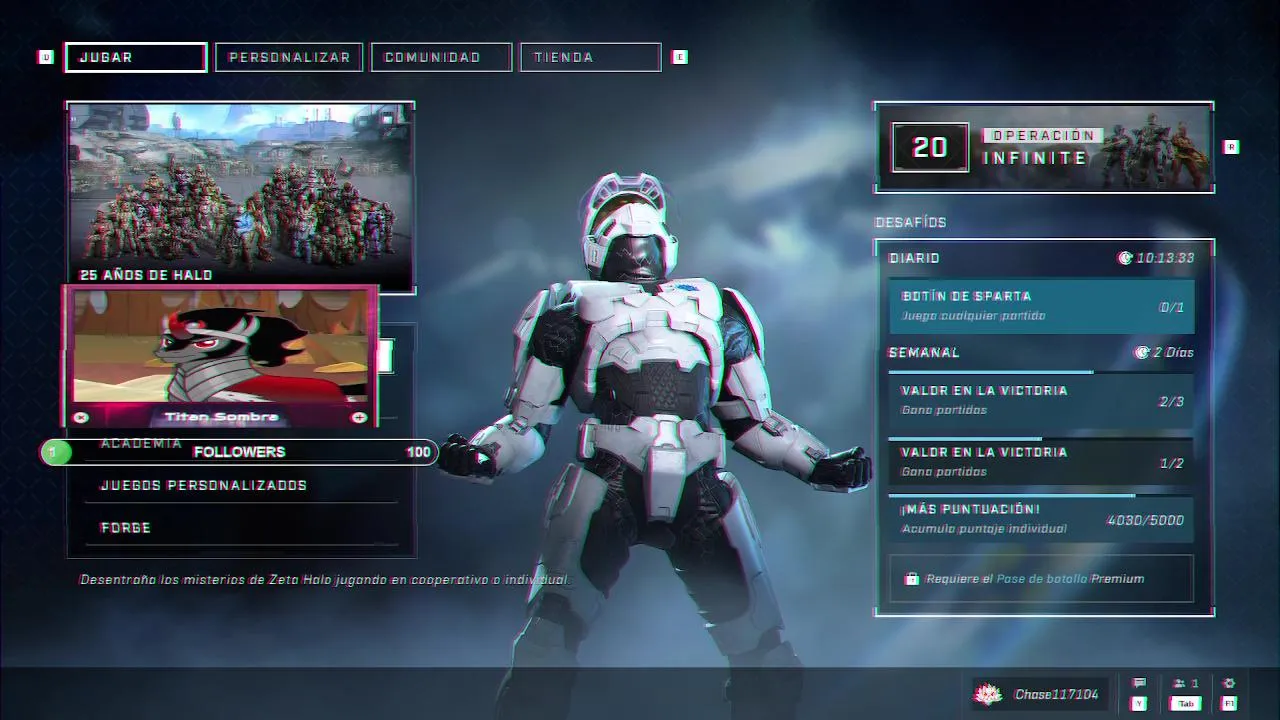Image resolution: width=1280 pixels, height=720 pixels.
Task: Select the VALOR EN LA VICTORIA 1/2 challenge
Action: click(x=1041, y=462)
